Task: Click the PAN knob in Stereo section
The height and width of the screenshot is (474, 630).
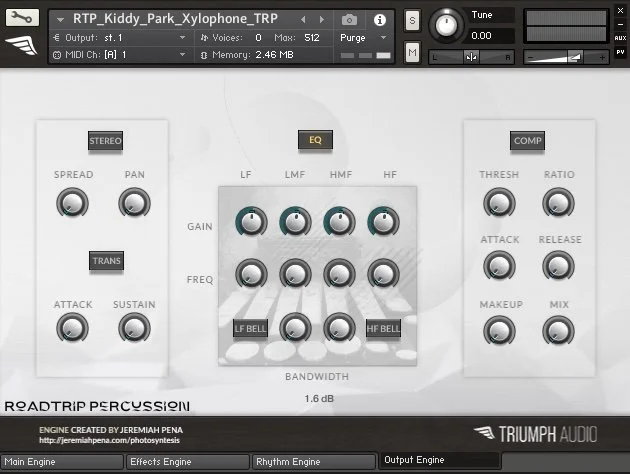Action: [135, 203]
